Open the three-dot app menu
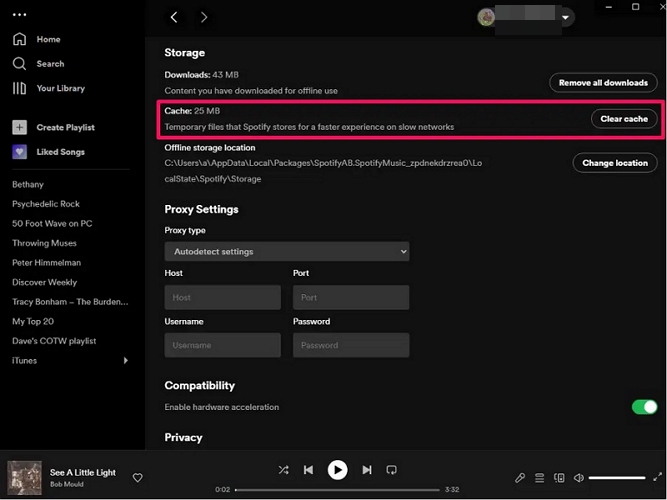Image resolution: width=667 pixels, height=500 pixels. pyautogui.click(x=20, y=15)
